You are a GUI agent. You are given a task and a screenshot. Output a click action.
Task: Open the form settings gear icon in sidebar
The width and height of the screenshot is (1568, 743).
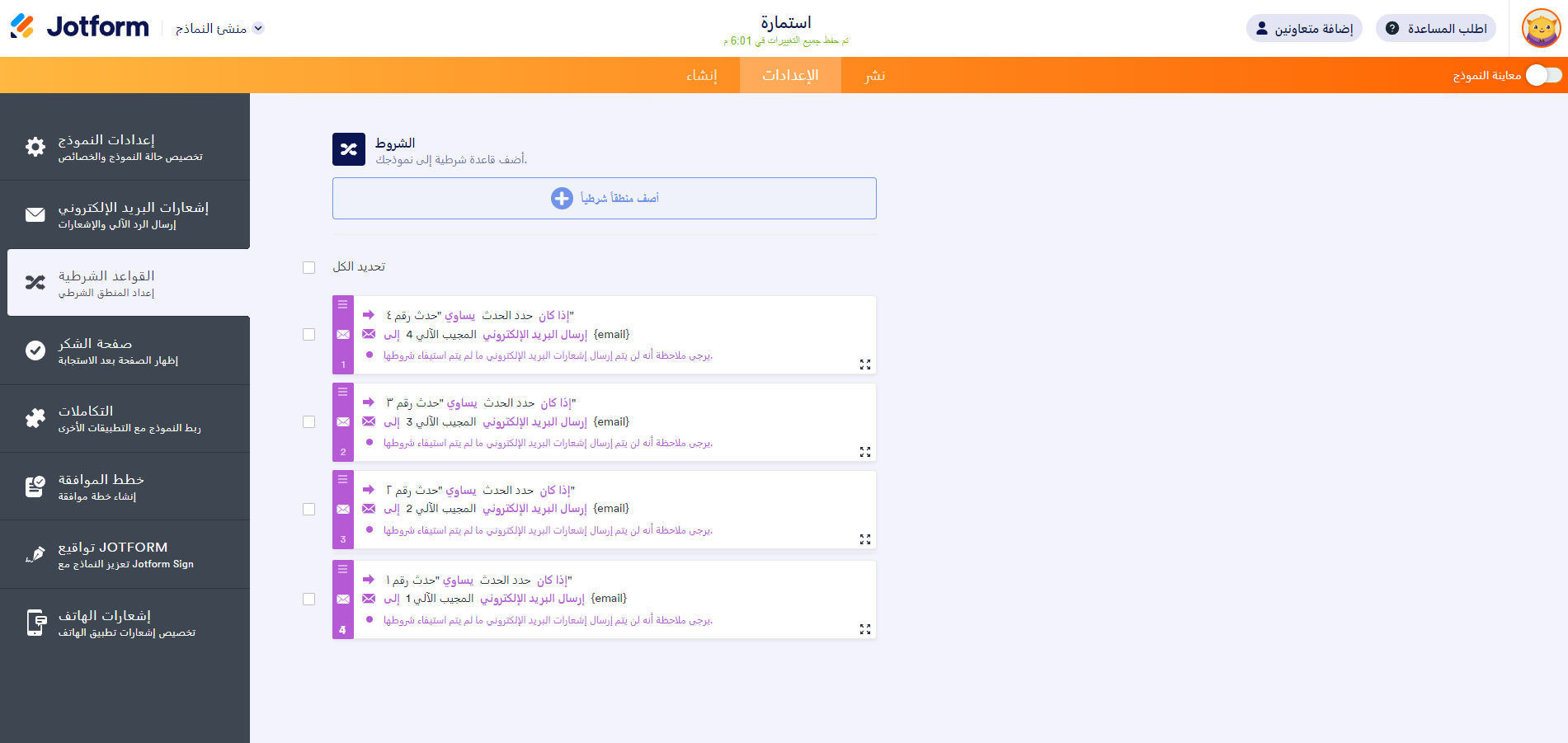(35, 146)
